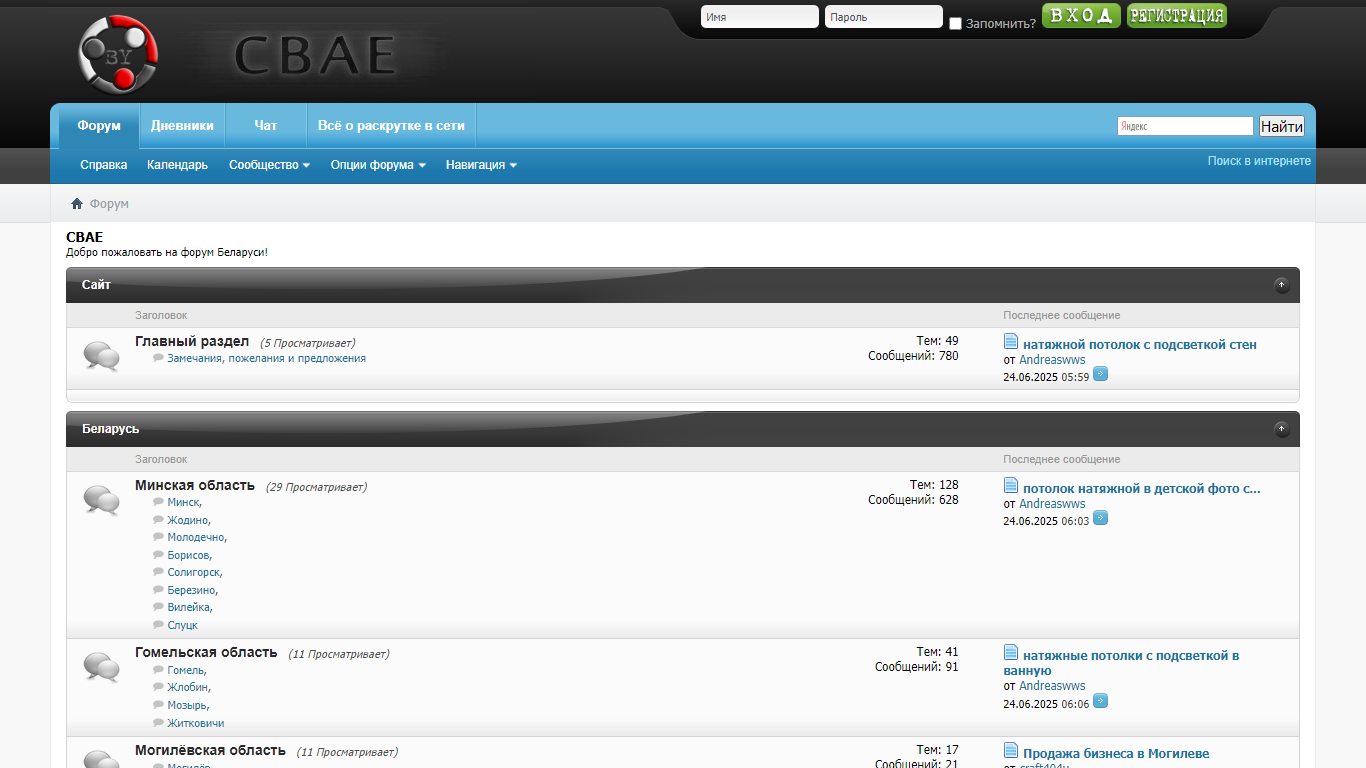Open the Навигация dropdown menu

click(x=481, y=165)
